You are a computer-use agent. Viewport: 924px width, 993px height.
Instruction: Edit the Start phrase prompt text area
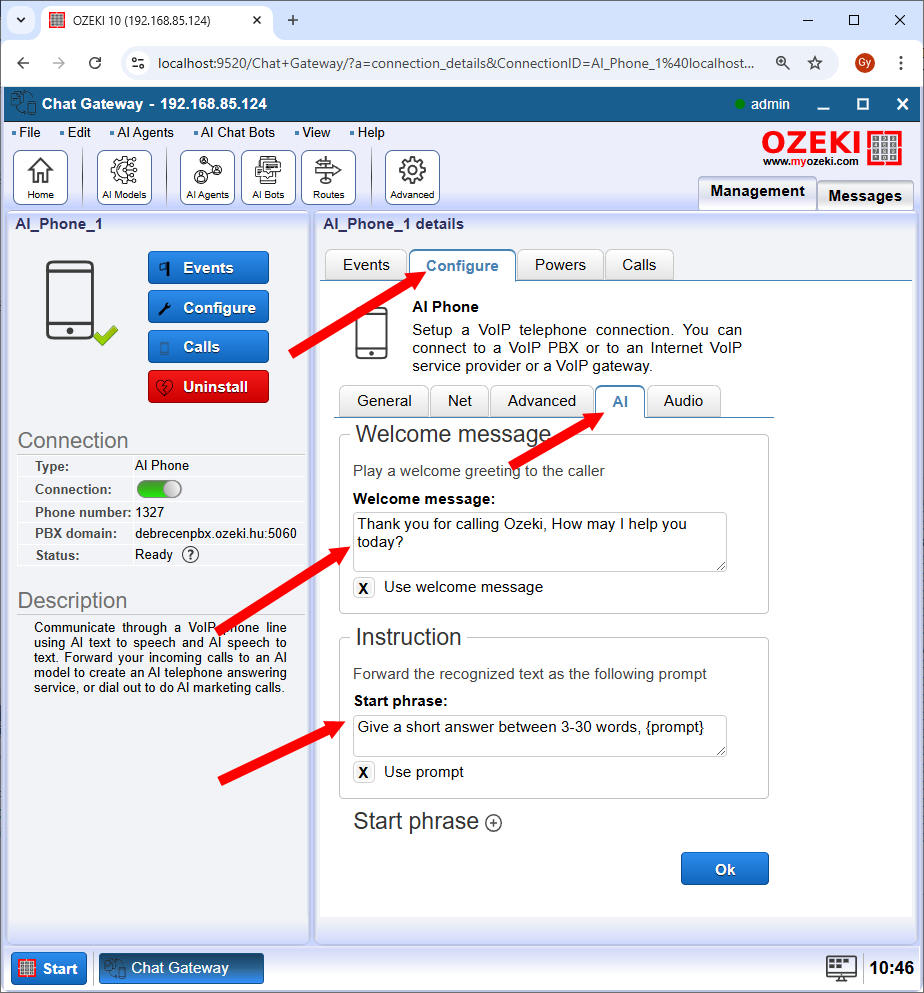tap(540, 736)
